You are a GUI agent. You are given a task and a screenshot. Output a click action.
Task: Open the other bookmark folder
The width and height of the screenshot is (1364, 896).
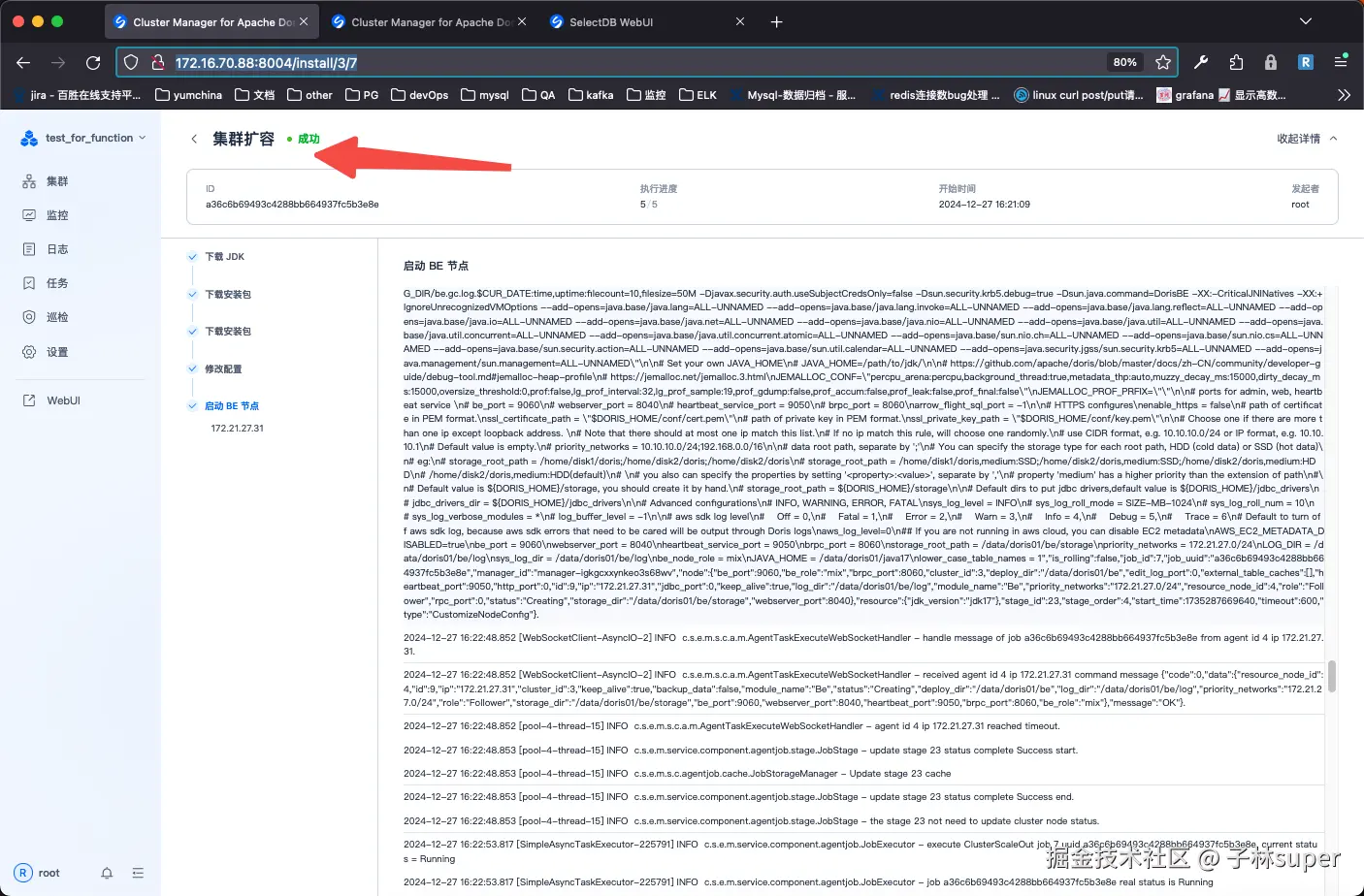click(310, 95)
